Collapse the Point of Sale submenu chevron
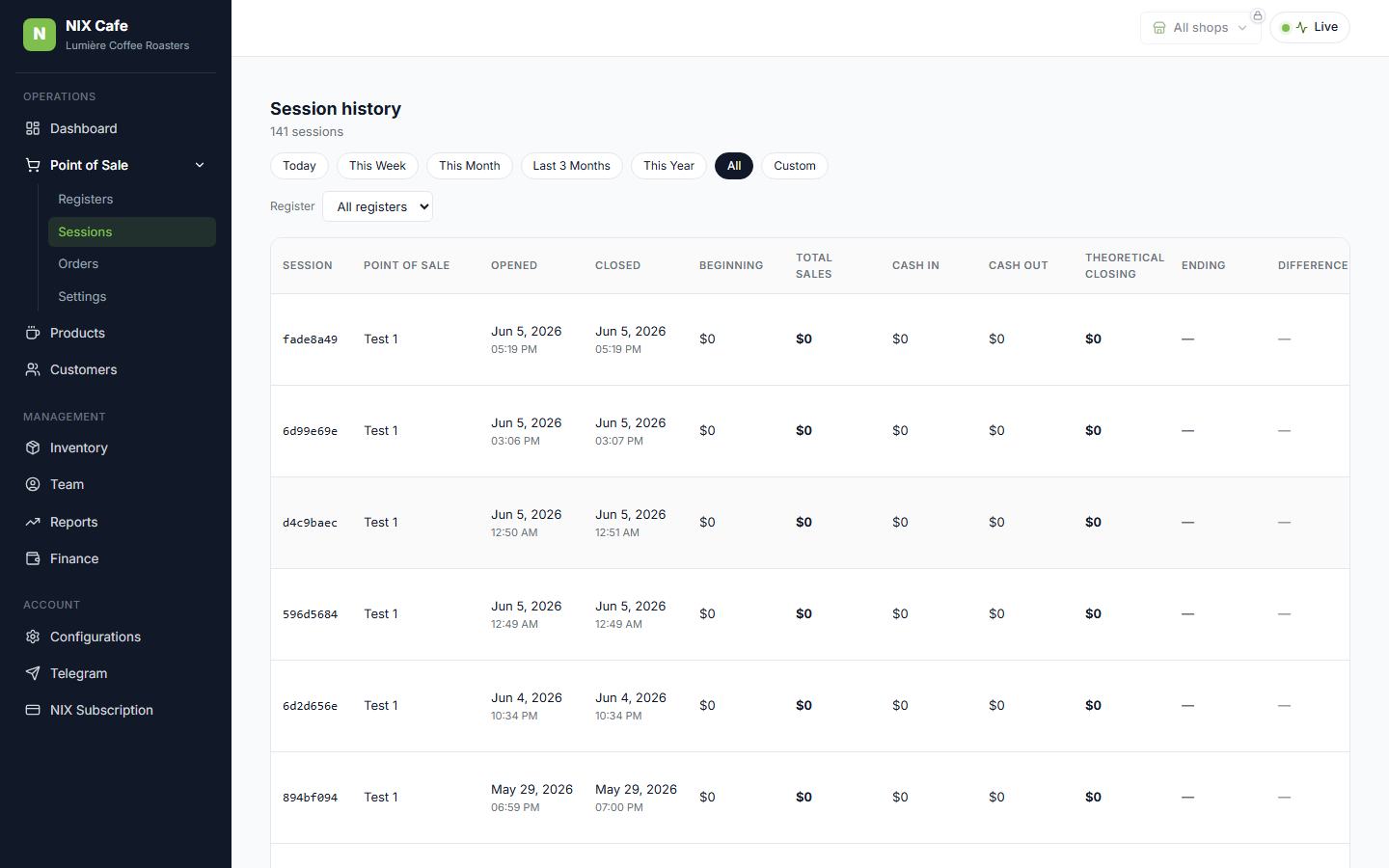The image size is (1389, 868). coord(200,165)
